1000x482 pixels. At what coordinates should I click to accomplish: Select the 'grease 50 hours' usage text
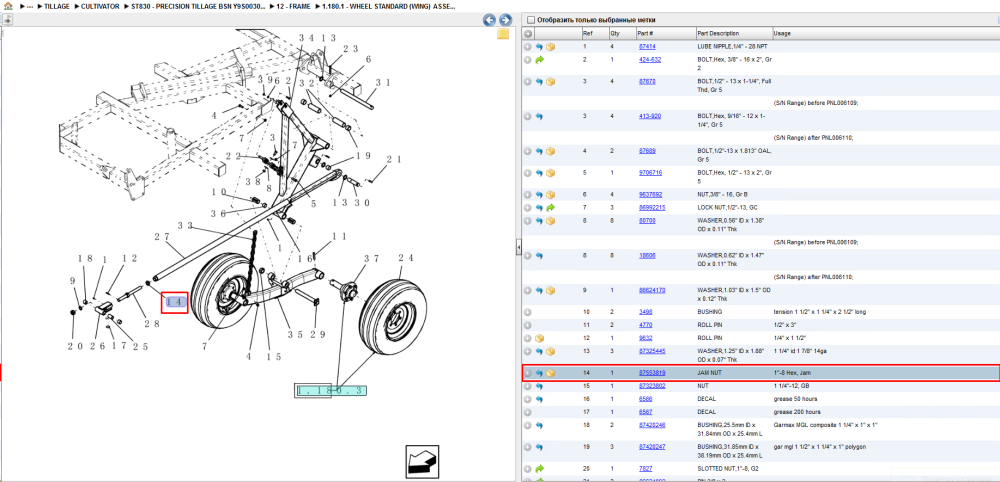(x=797, y=398)
